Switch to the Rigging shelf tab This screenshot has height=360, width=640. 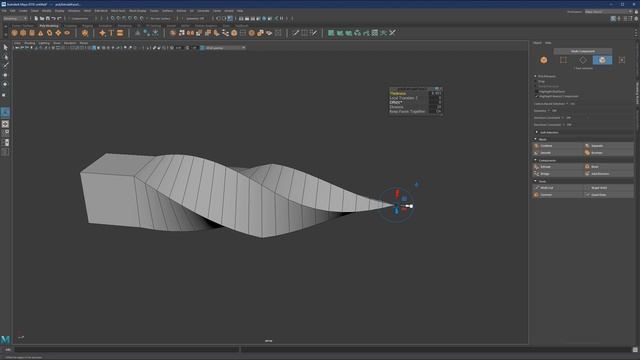point(87,26)
